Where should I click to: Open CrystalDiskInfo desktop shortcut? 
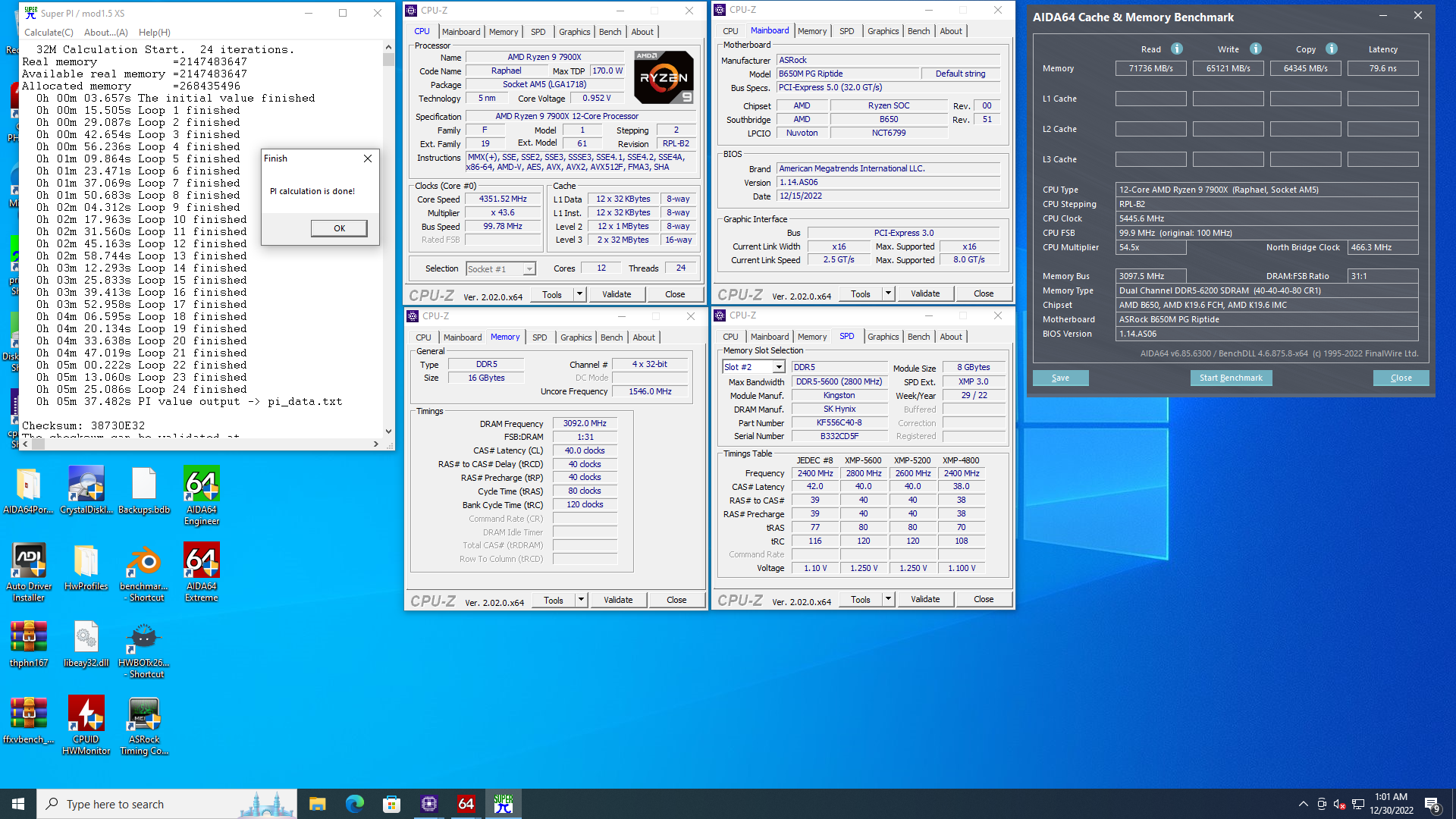coord(86,494)
